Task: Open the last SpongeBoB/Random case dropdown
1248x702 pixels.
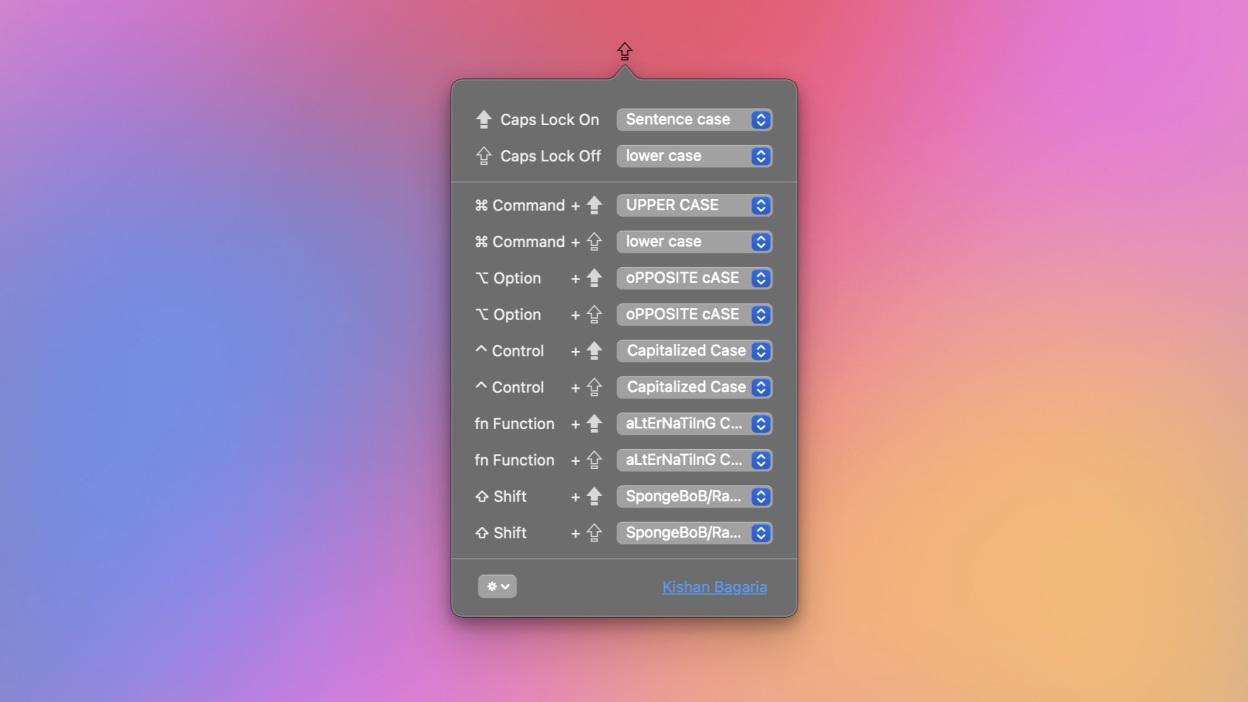Action: coord(694,533)
